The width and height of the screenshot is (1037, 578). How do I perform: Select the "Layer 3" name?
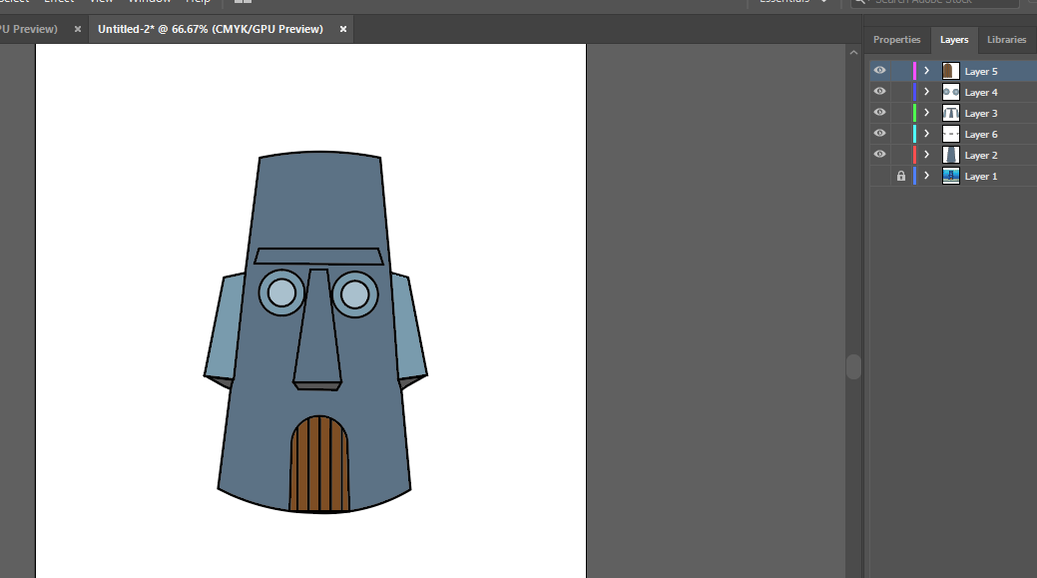(981, 114)
